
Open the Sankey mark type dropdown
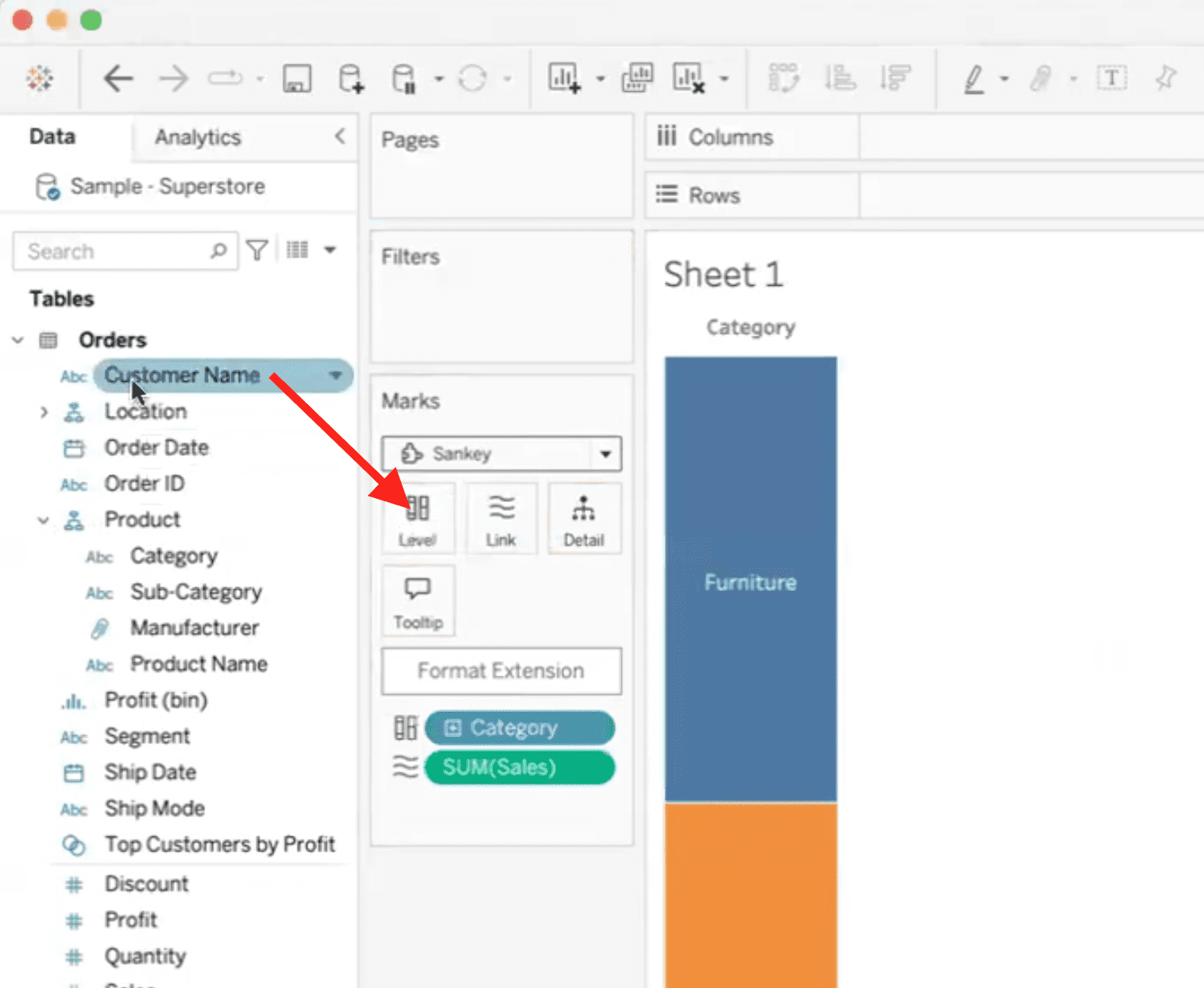point(604,454)
